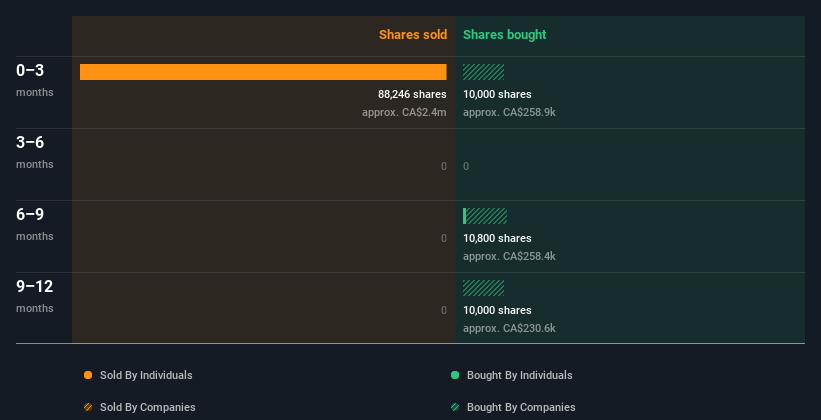Click the striped Bought By Companies legend icon

click(x=455, y=407)
